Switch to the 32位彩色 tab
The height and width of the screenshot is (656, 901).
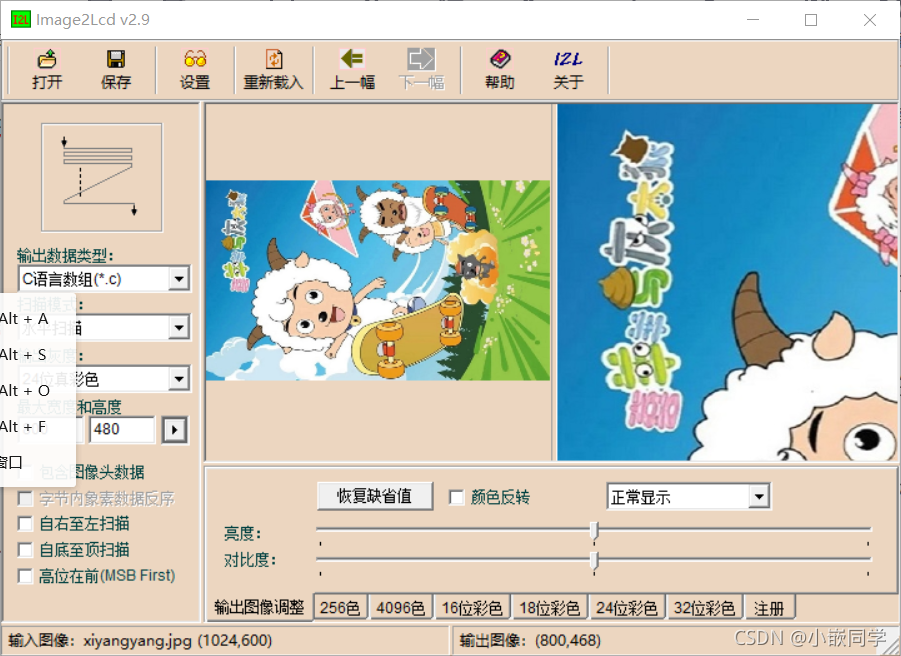(704, 608)
